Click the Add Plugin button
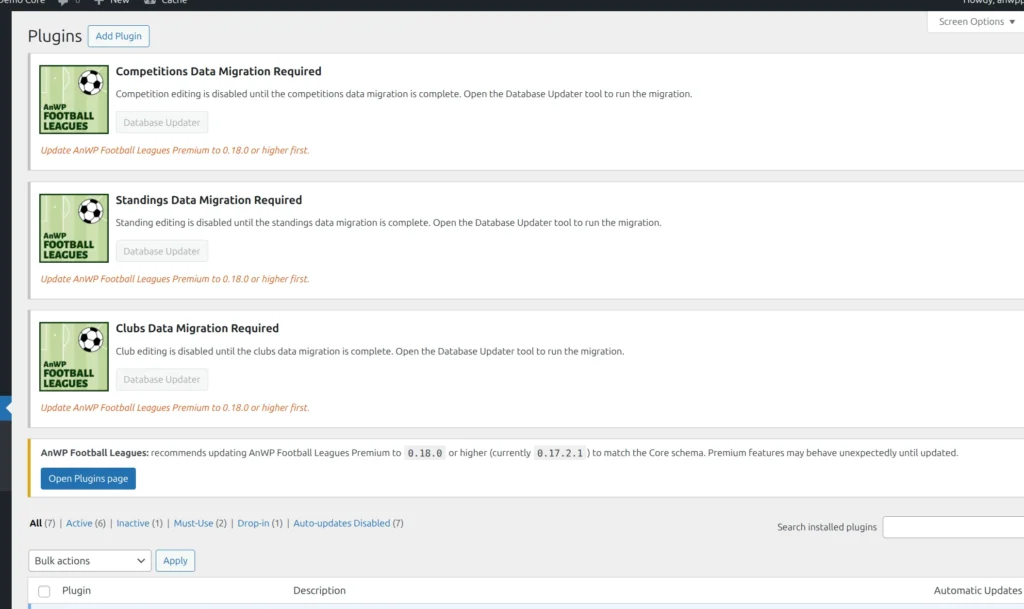Viewport: 1024px width, 609px height. [118, 36]
